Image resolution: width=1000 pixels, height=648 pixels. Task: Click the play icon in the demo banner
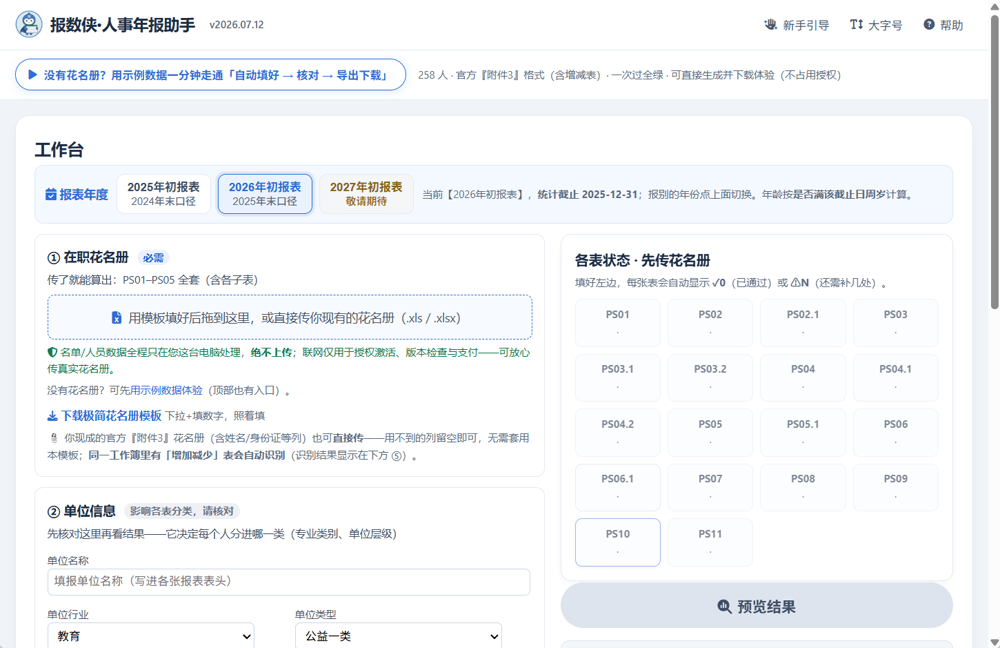point(33,75)
